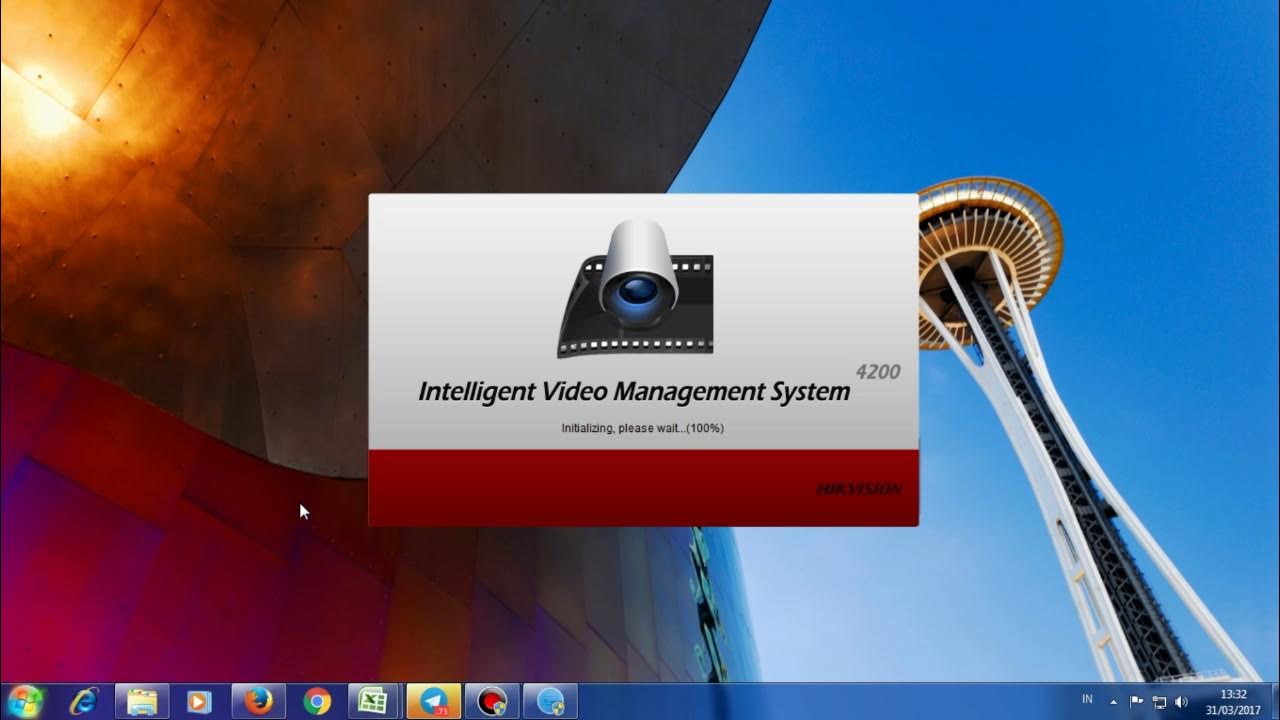Open Windows Media Player taskbar icon

coord(200,702)
